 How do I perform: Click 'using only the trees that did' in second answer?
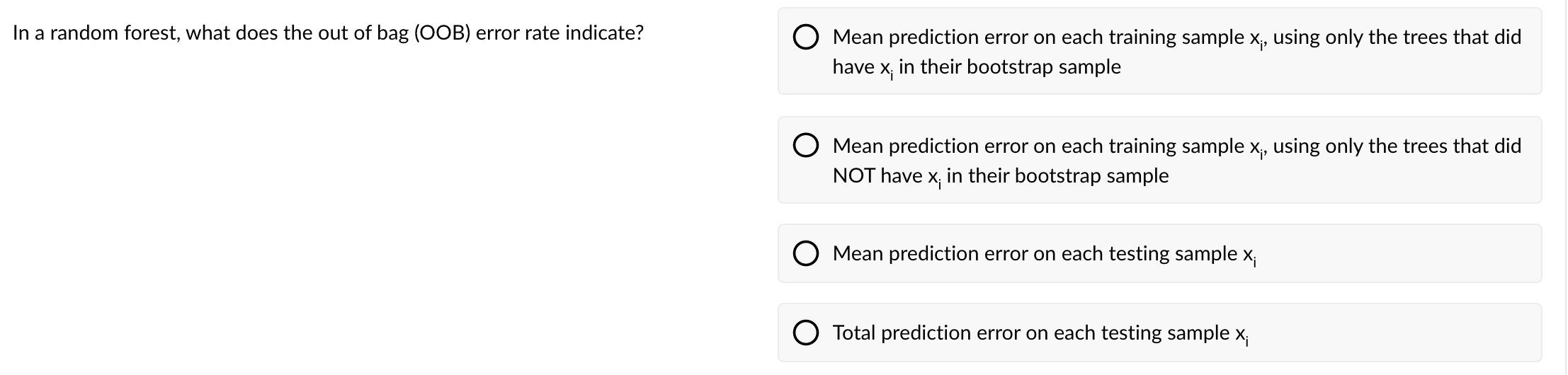[x=1397, y=146]
